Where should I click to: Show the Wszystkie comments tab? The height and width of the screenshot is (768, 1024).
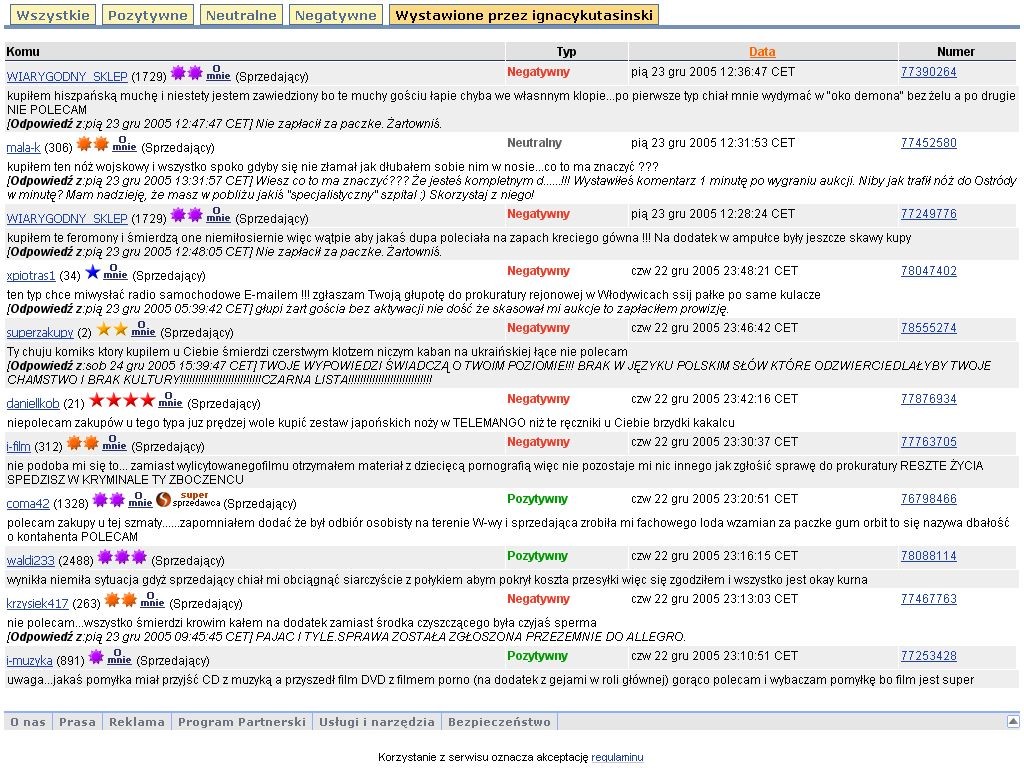(53, 15)
